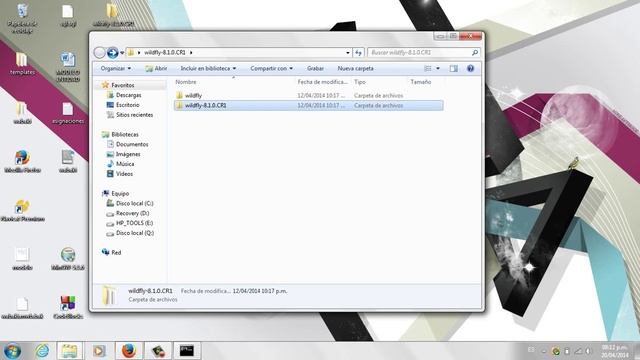Go back with the Explorer back arrow
The height and width of the screenshot is (360, 640).
coord(99,53)
